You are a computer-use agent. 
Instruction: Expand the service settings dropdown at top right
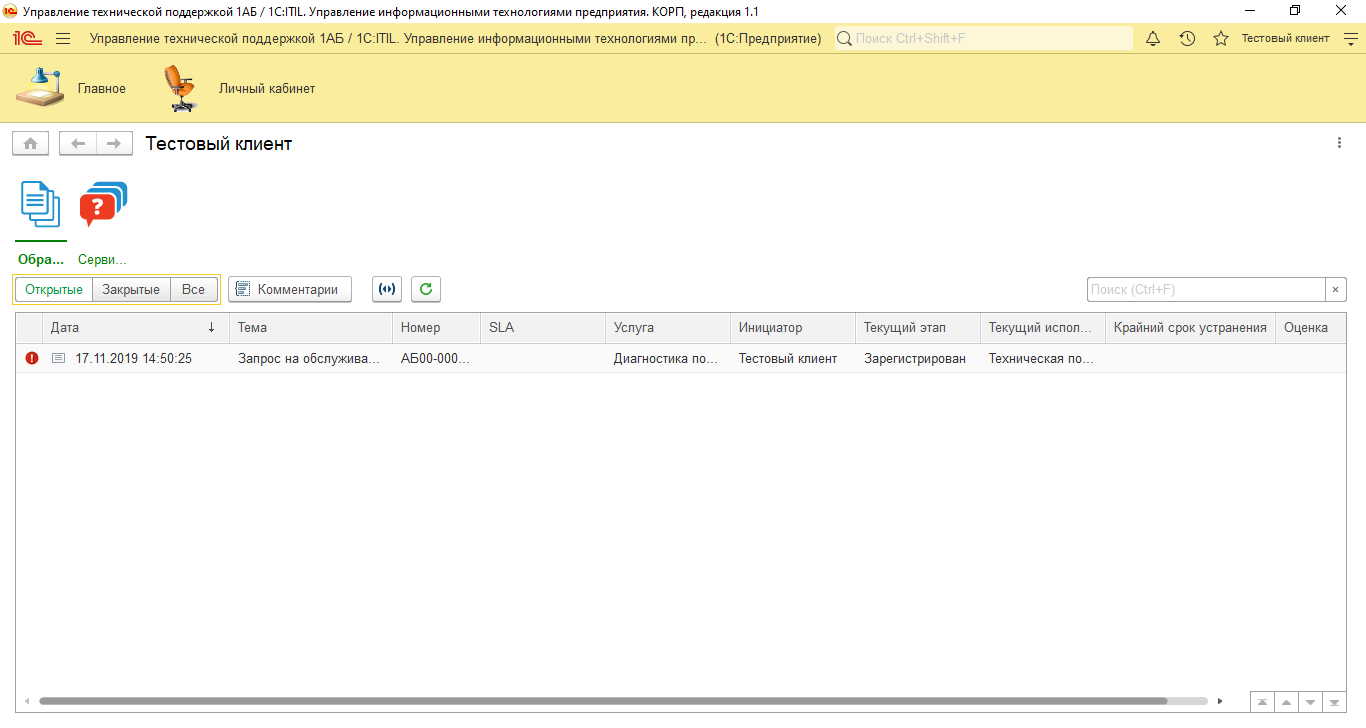coord(1350,38)
